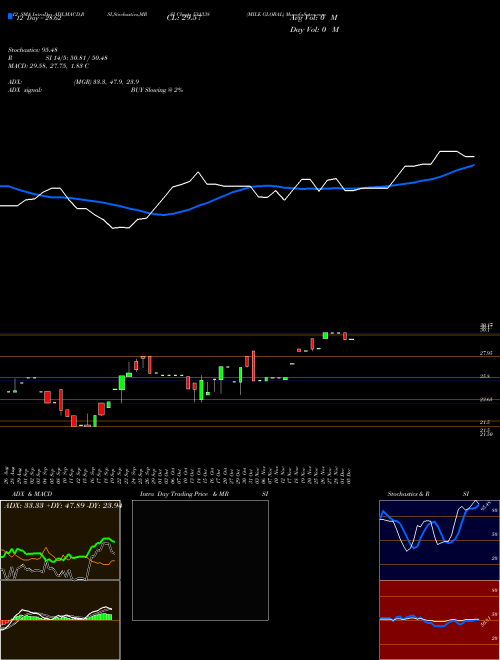The width and height of the screenshot is (500, 660).
Task: Select the Stochastics: 93.48 reading
Action: 33,50
